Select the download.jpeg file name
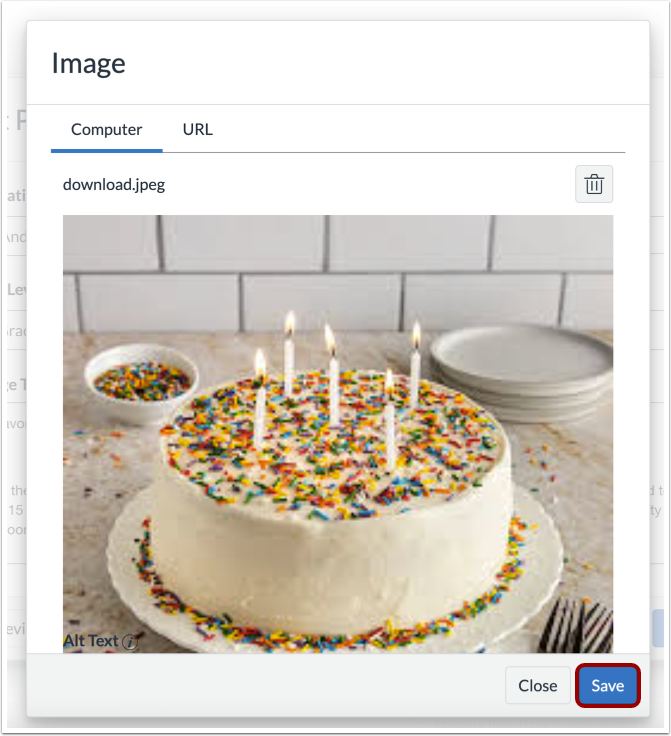The image size is (671, 736). pyautogui.click(x=114, y=184)
